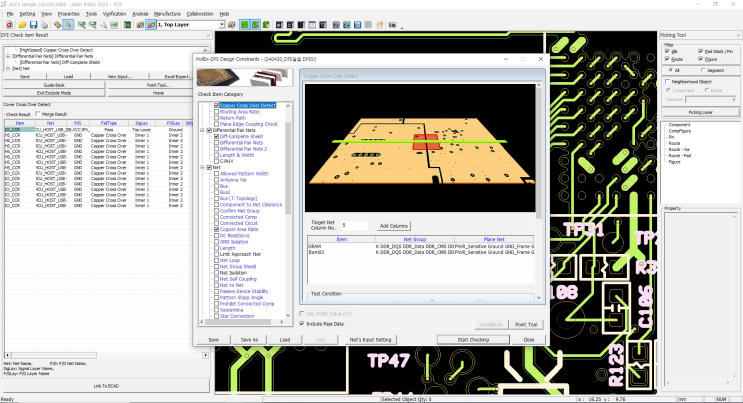
Task: Open the Properties menu
Action: 68,14
